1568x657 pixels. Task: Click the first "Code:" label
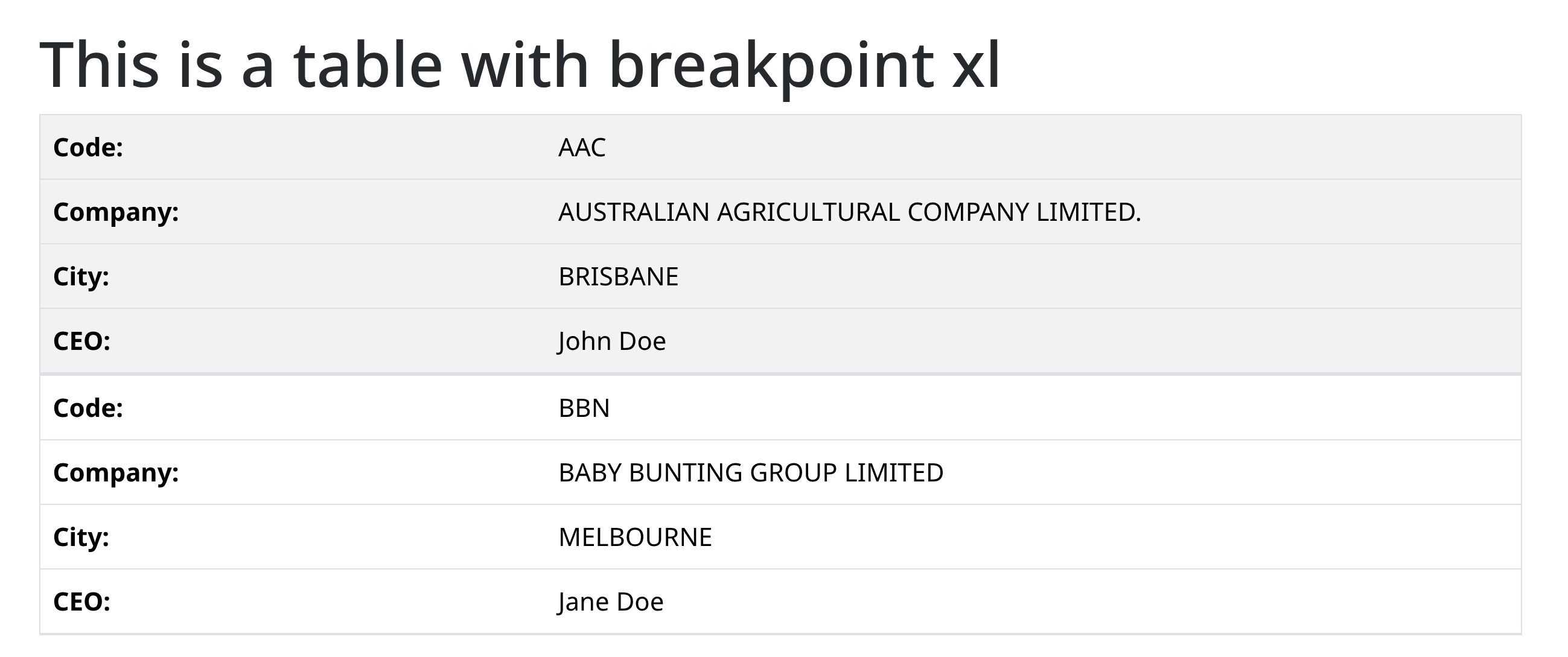click(88, 147)
